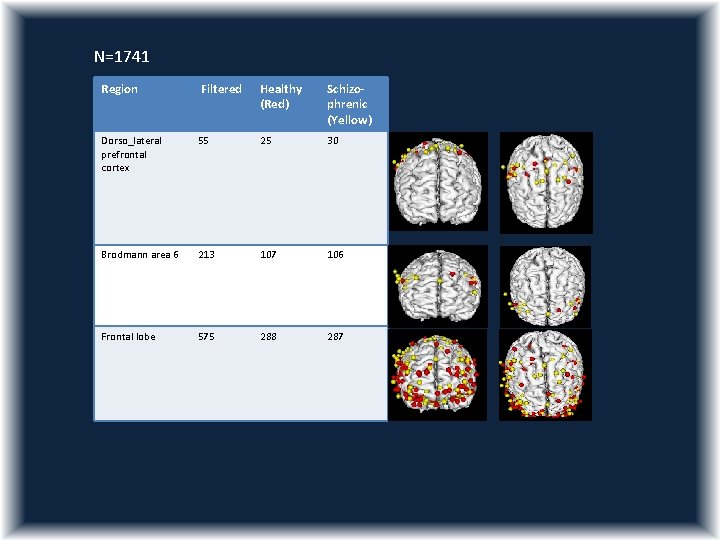Select the Region column header
Image resolution: width=720 pixels, height=540 pixels.
(x=119, y=89)
